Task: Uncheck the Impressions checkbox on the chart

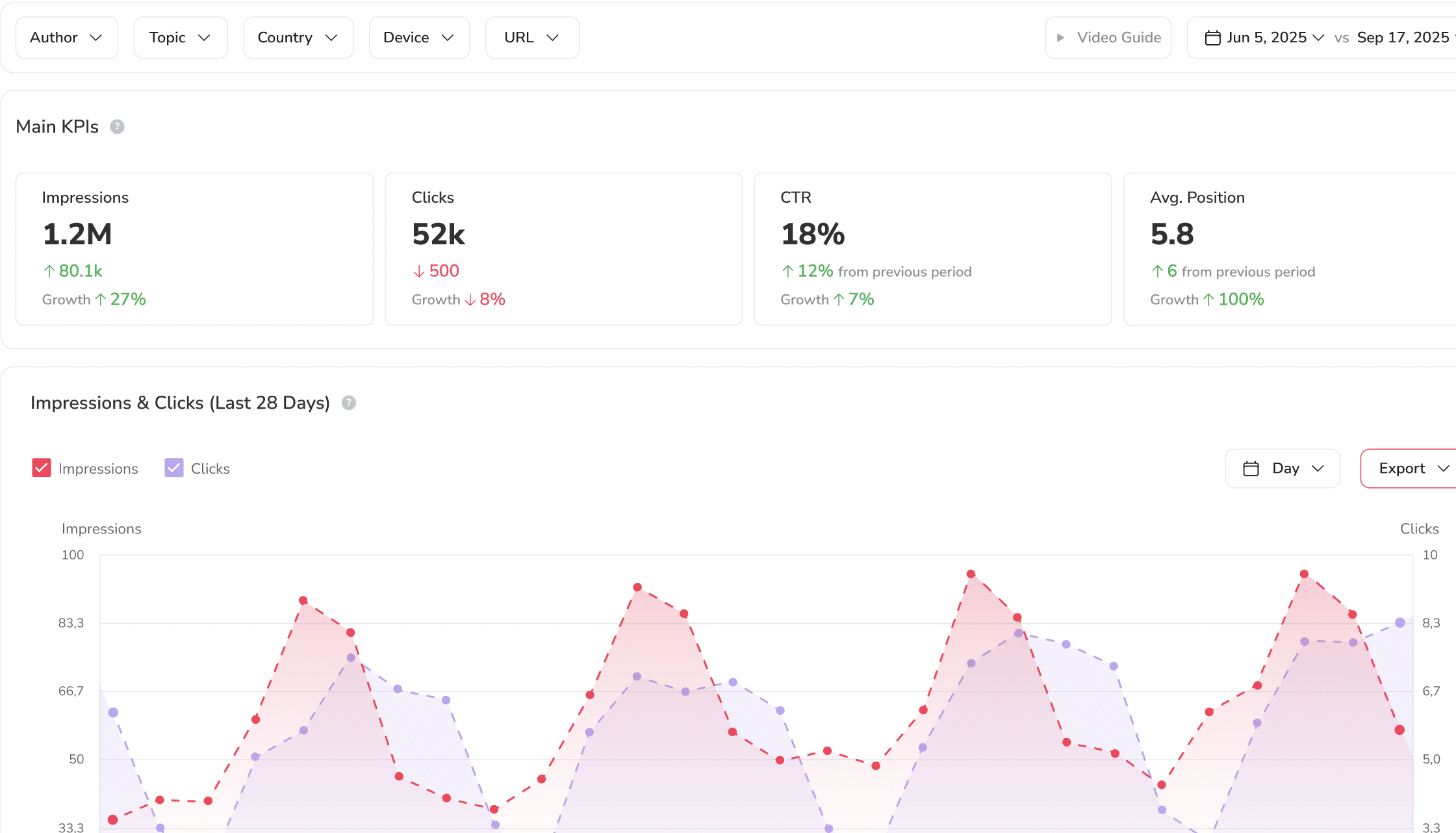Action: 42,468
